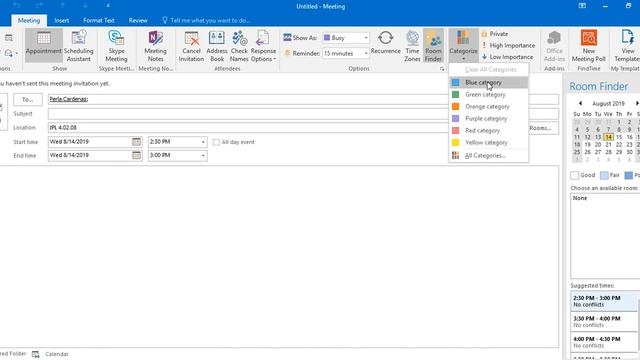Choose Yellow category

pyautogui.click(x=489, y=142)
